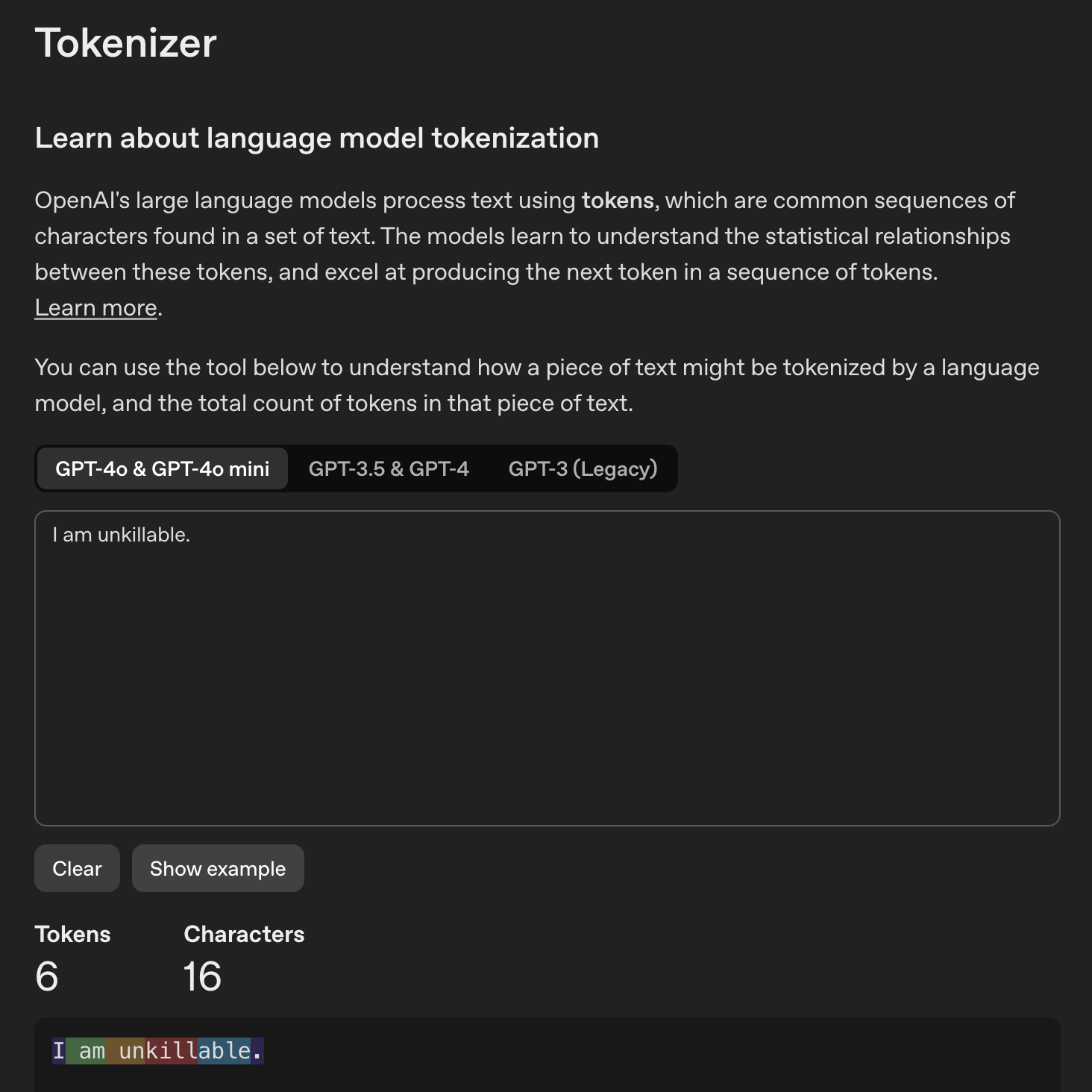Select the blue-highlighted "able" token
Screen dimensions: 1092x1092
[x=224, y=1051]
